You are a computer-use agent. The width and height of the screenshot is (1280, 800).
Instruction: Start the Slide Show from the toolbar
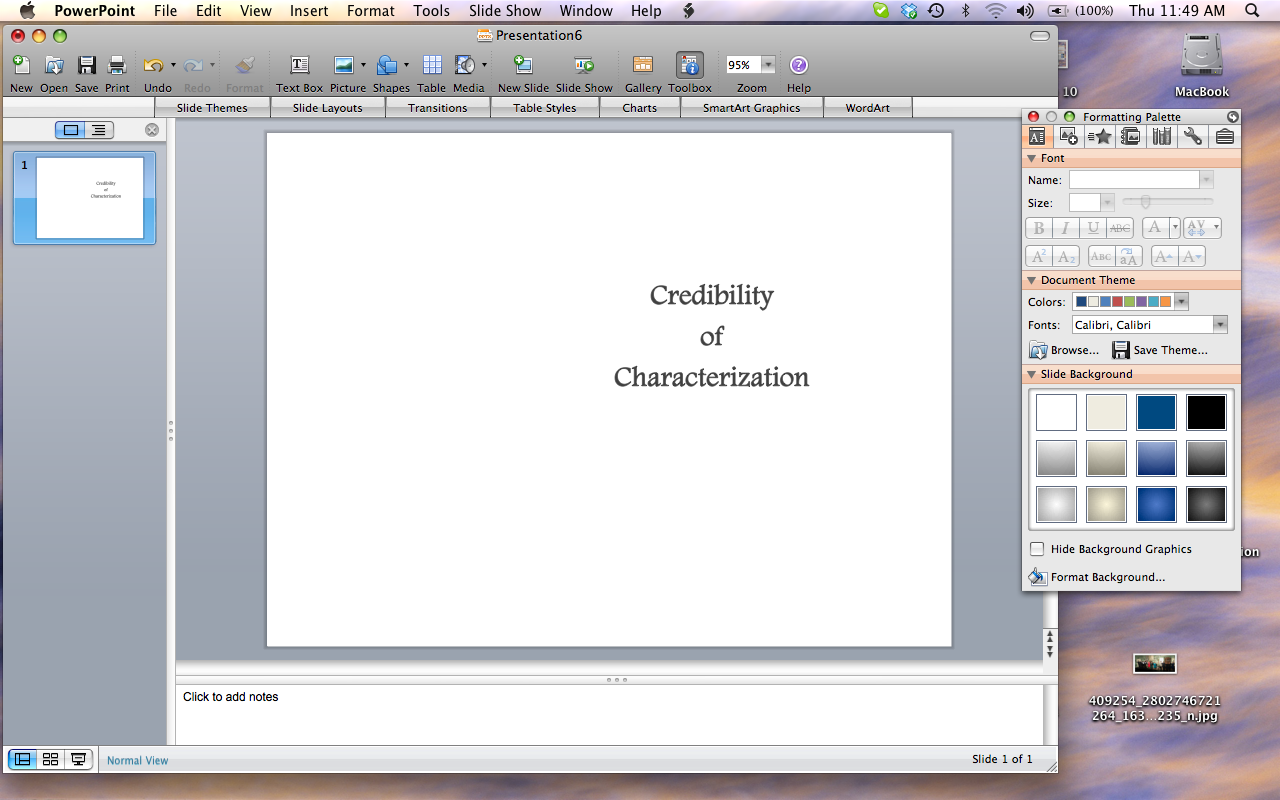pyautogui.click(x=584, y=65)
